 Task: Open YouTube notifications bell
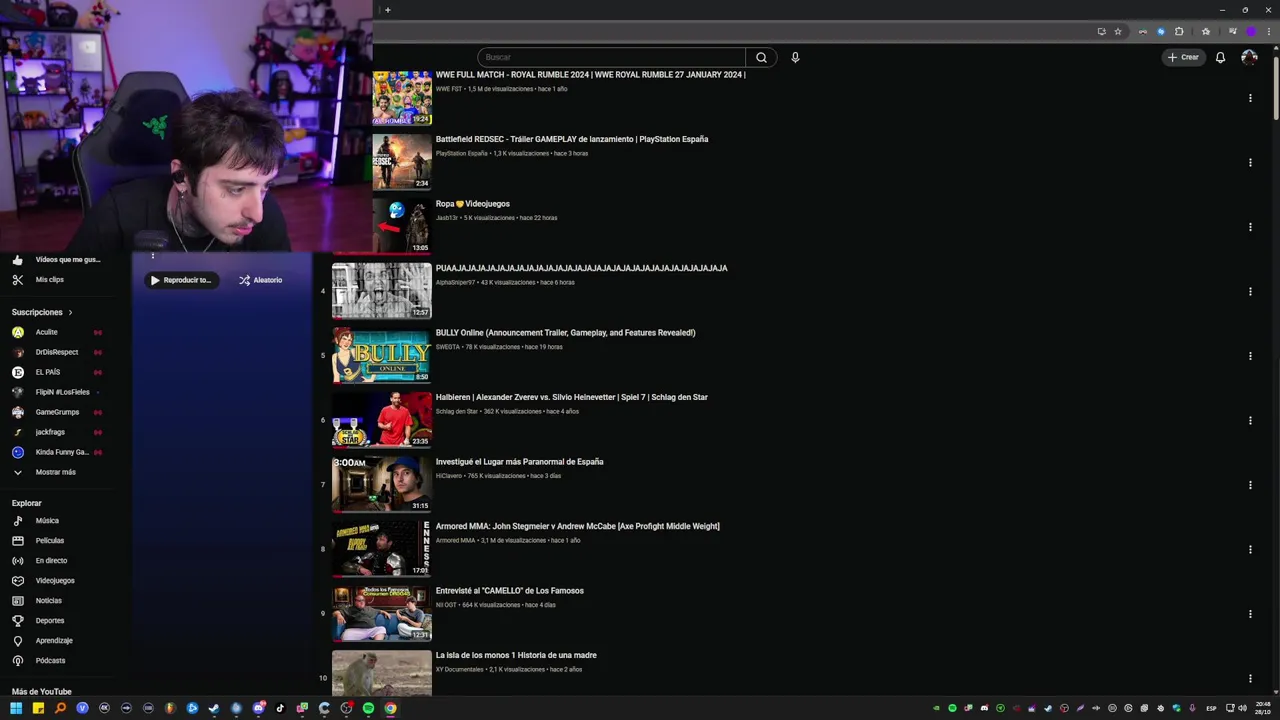click(1220, 57)
